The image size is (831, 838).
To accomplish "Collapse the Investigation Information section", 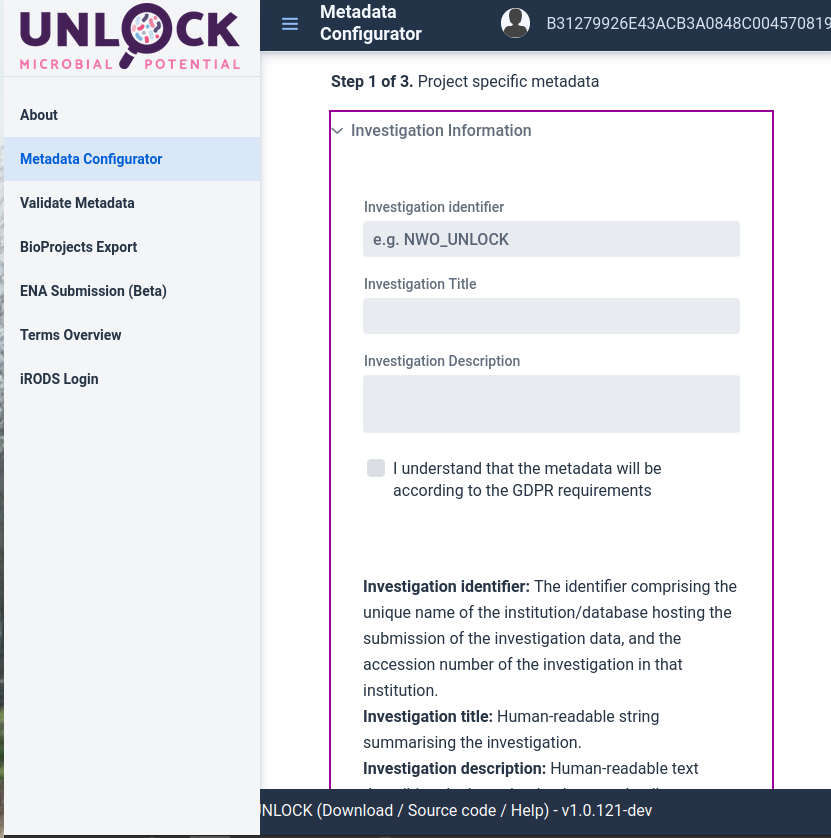I will pos(338,130).
